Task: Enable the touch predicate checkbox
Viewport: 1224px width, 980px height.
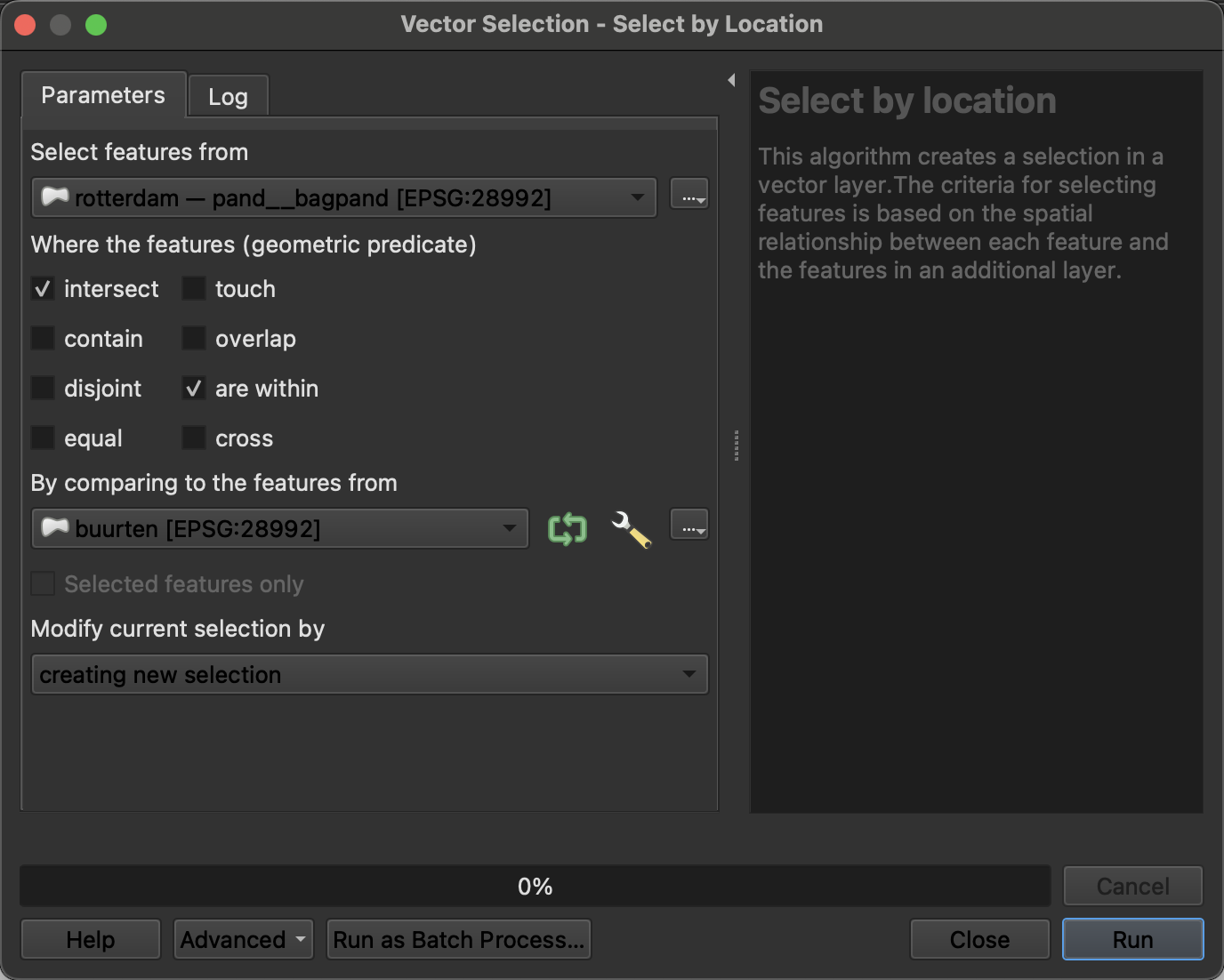Action: click(x=194, y=289)
